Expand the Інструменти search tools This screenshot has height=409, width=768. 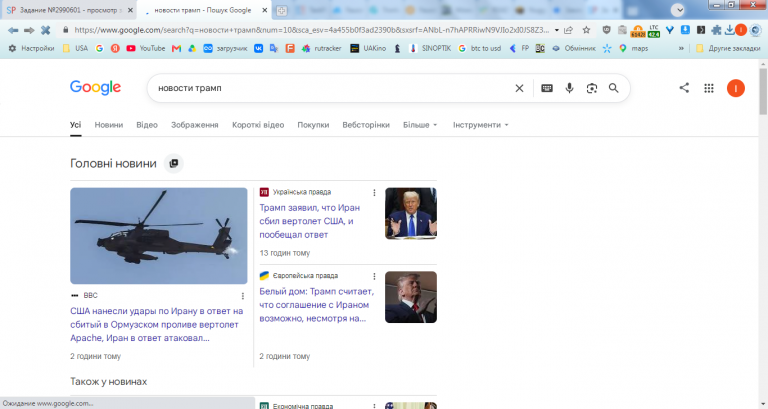pyautogui.click(x=480, y=125)
